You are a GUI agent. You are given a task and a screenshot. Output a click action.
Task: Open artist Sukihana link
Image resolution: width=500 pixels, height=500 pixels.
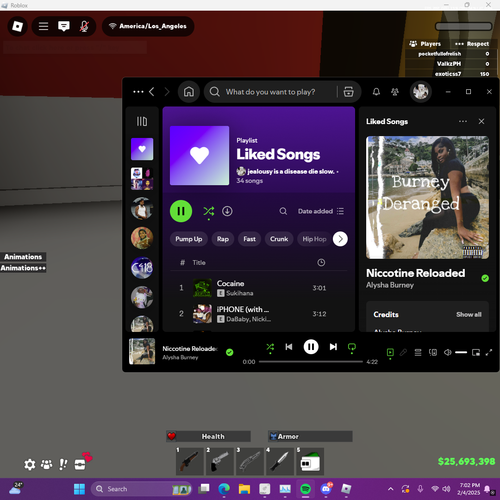(x=240, y=293)
